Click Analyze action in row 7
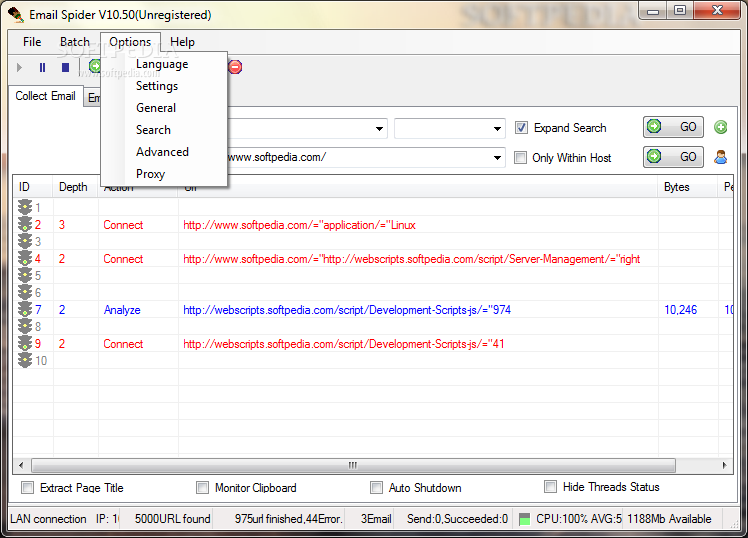 coord(122,310)
